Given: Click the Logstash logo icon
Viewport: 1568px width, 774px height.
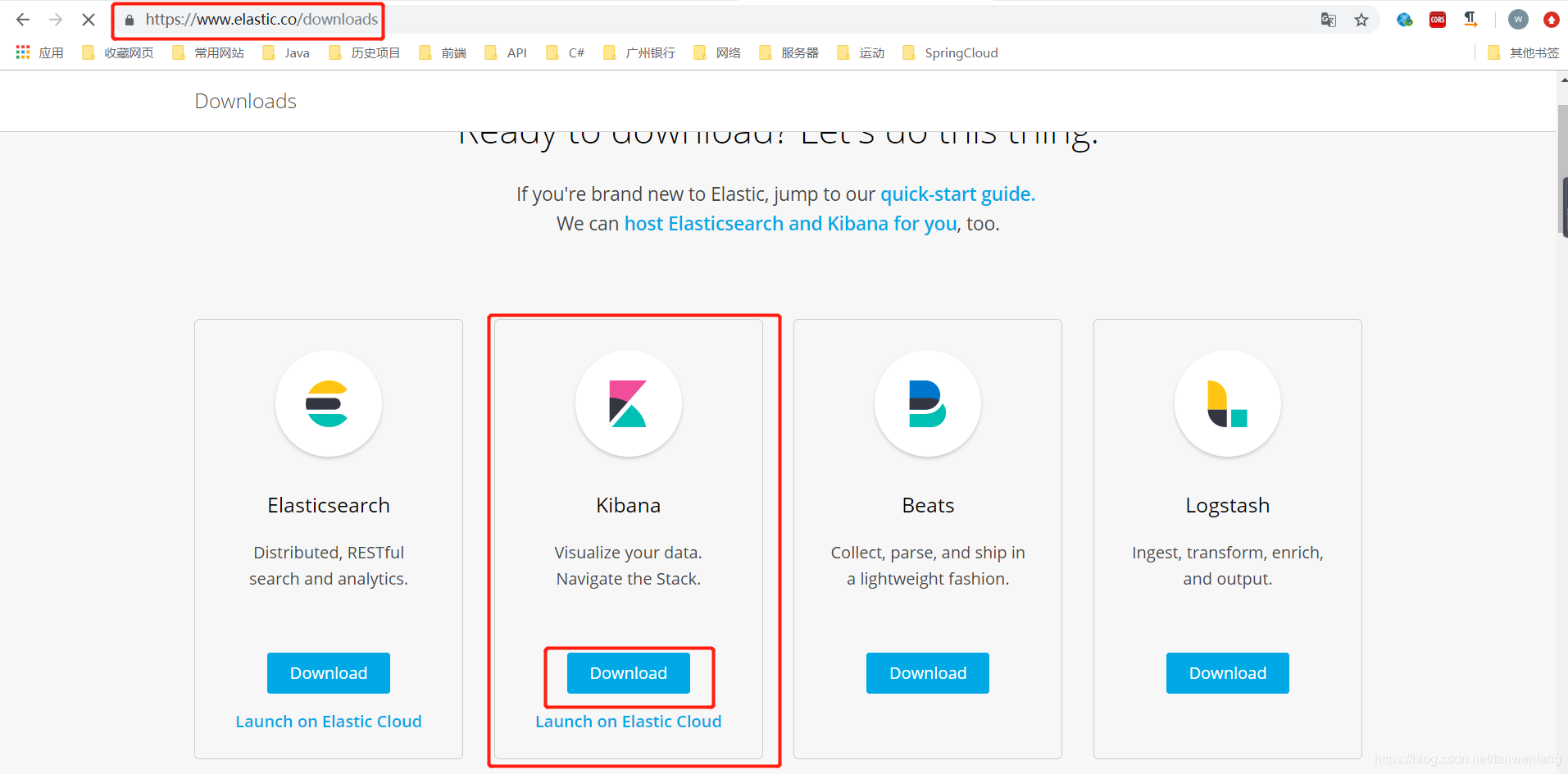Looking at the screenshot, I should (1228, 403).
